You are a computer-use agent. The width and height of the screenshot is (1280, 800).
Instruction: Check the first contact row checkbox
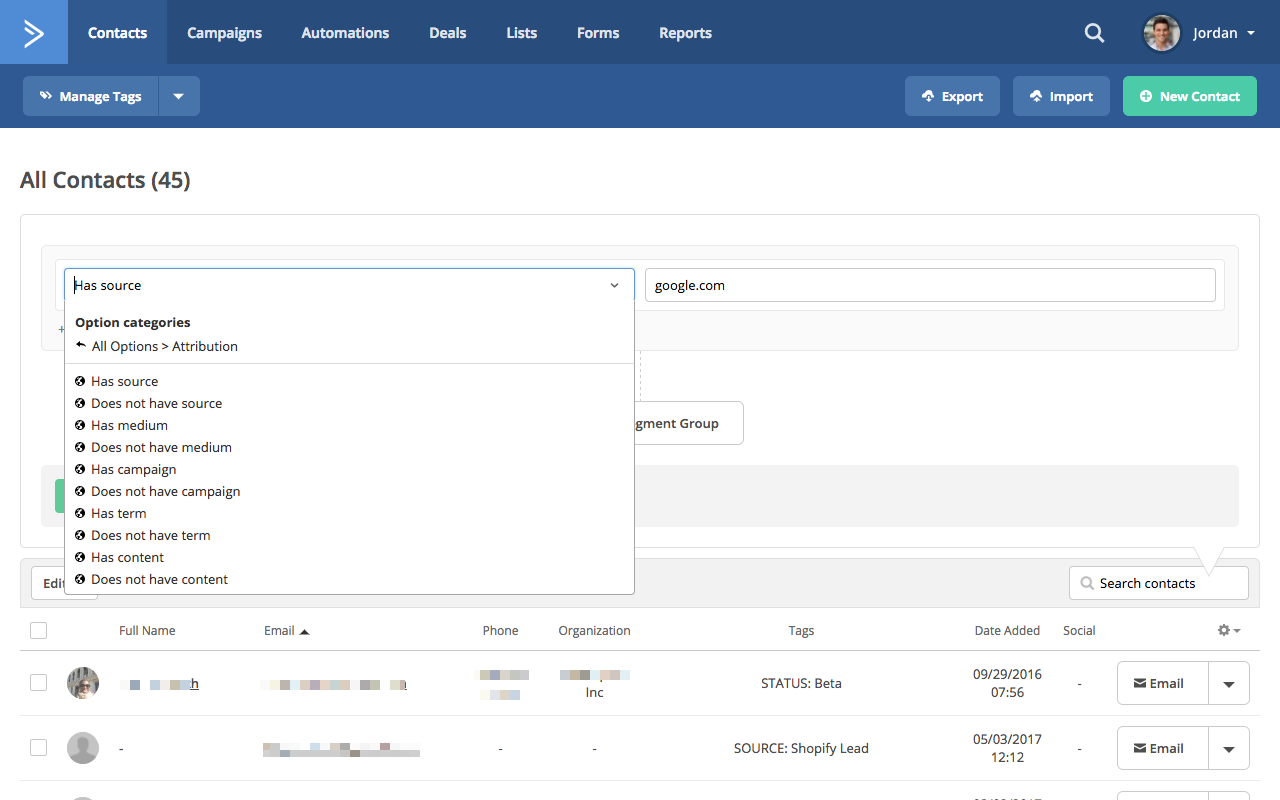tap(38, 683)
